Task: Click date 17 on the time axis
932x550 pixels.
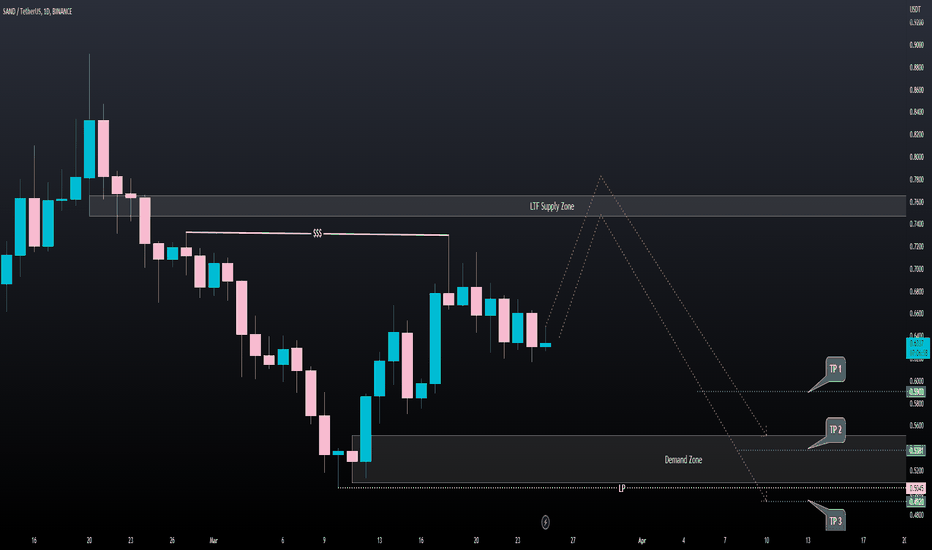Action: coord(863,540)
